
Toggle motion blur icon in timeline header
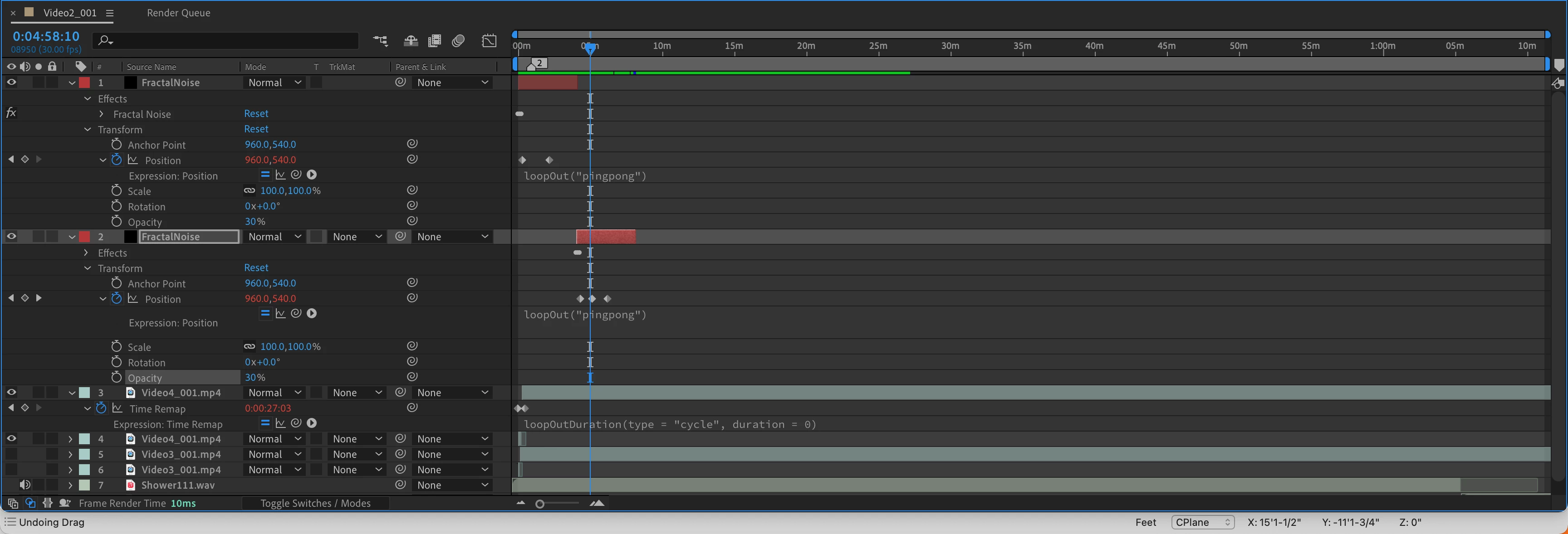(458, 41)
